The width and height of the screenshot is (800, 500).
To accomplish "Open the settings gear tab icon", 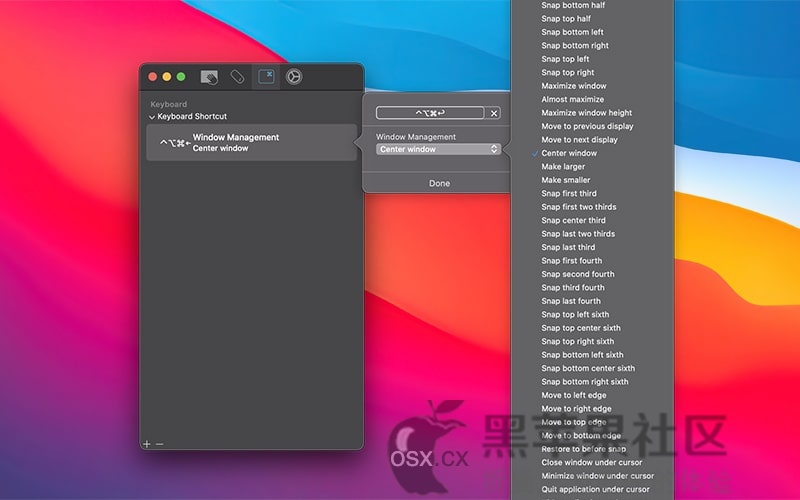I will coord(294,77).
